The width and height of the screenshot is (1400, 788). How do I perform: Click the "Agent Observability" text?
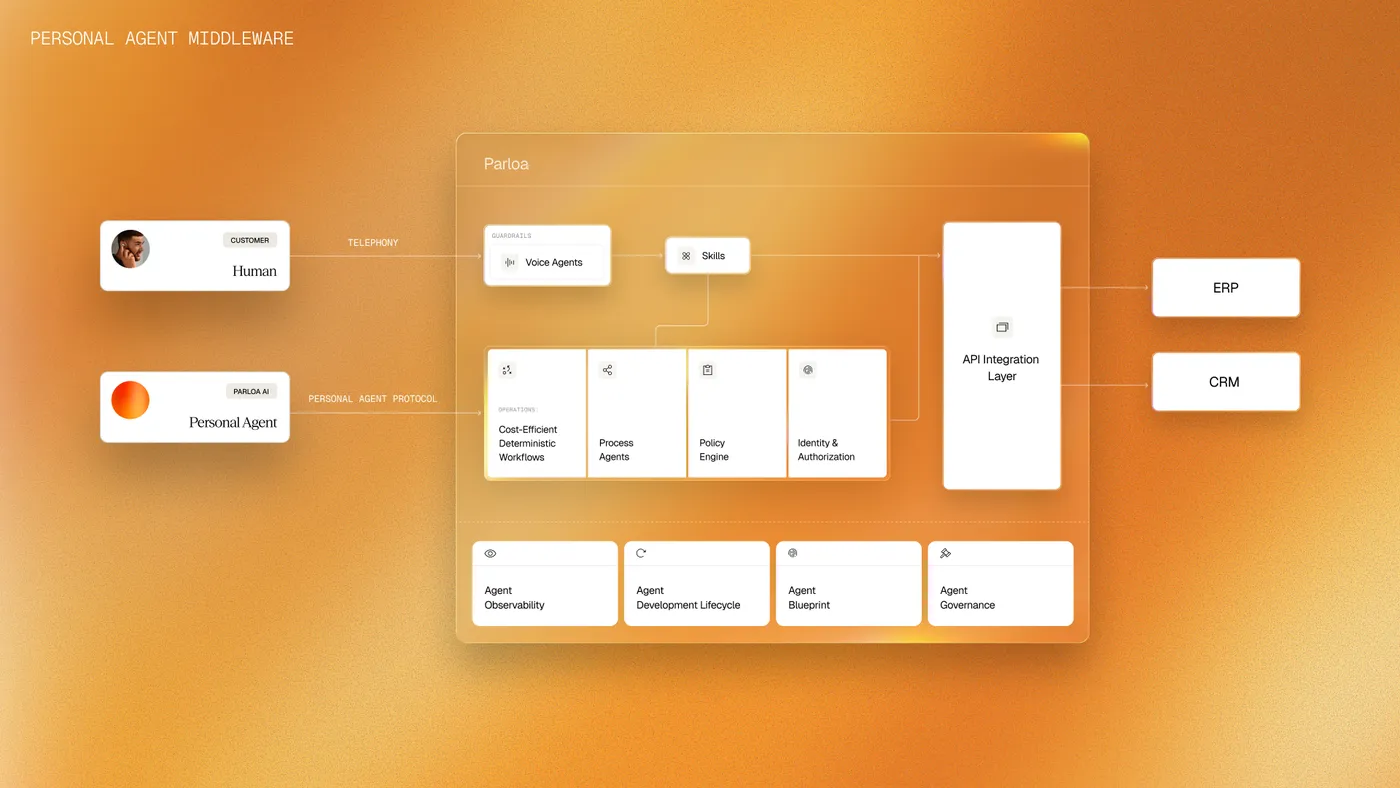[x=514, y=598]
